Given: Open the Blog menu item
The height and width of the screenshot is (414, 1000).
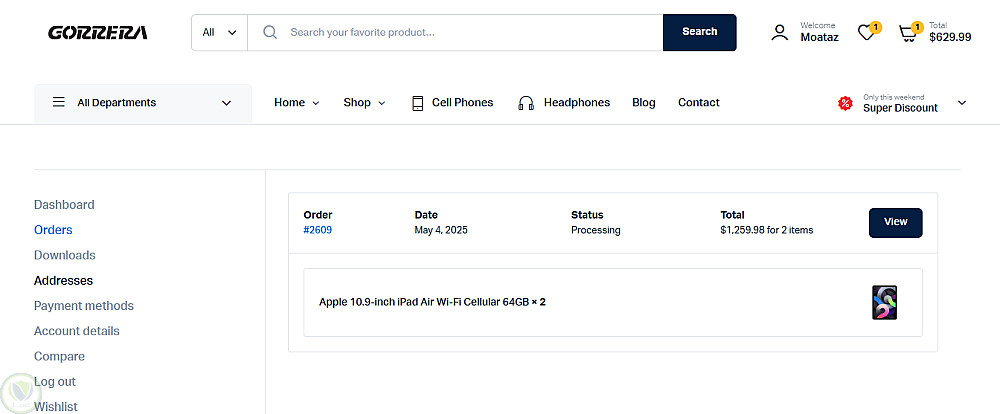Looking at the screenshot, I should [x=644, y=102].
